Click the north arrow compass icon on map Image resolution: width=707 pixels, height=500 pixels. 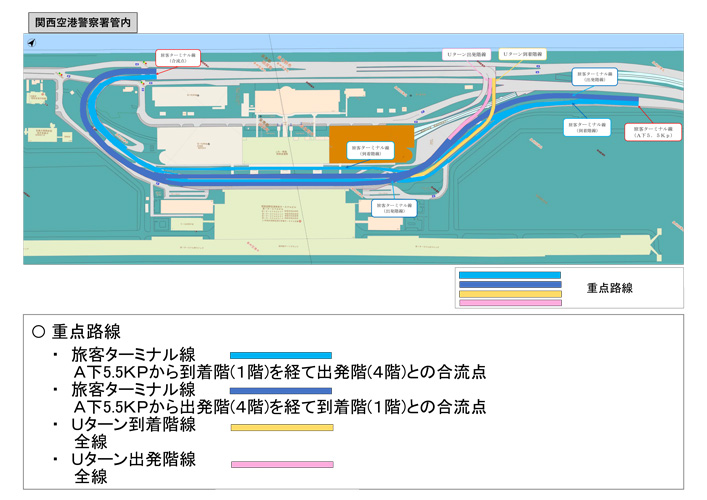click(x=32, y=43)
